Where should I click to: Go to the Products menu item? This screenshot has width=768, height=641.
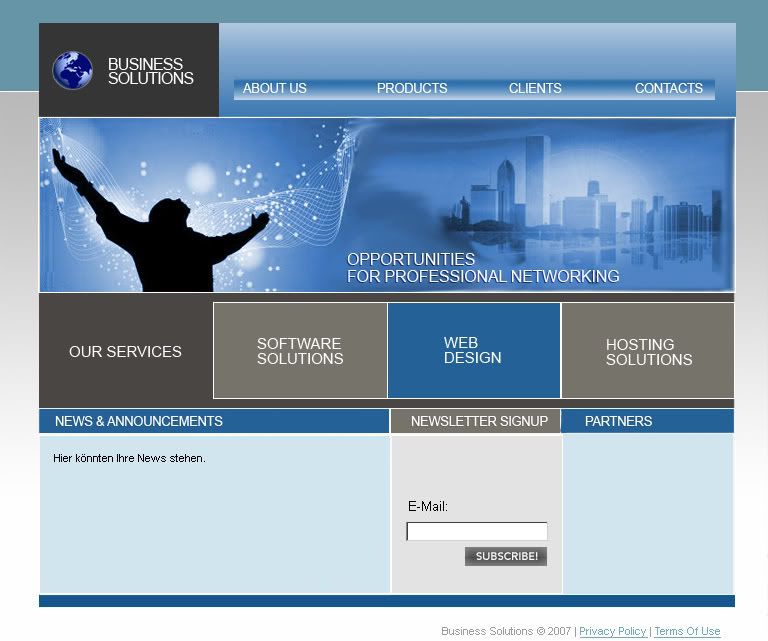click(411, 89)
